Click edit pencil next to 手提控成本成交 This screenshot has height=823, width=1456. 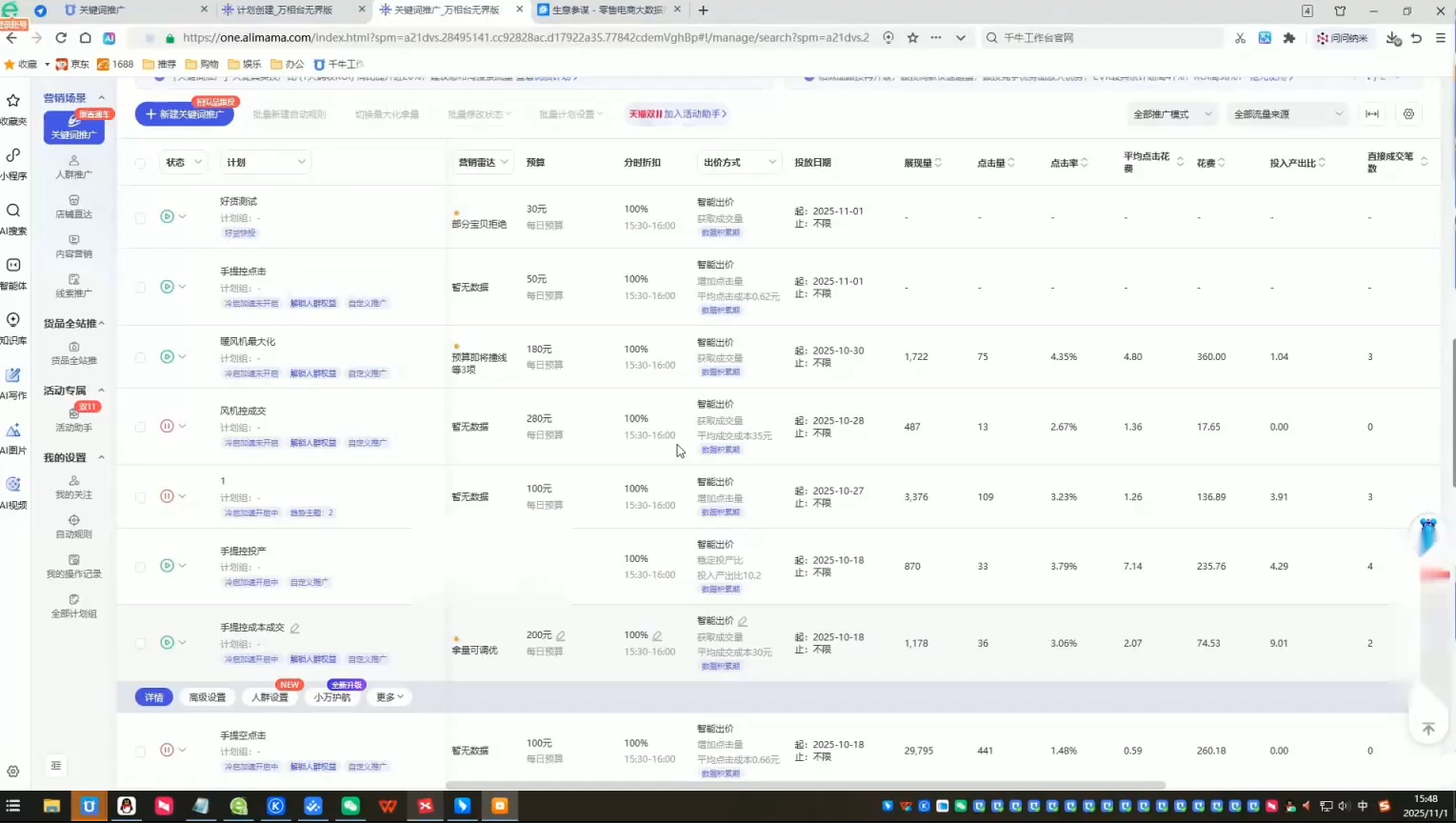point(295,629)
